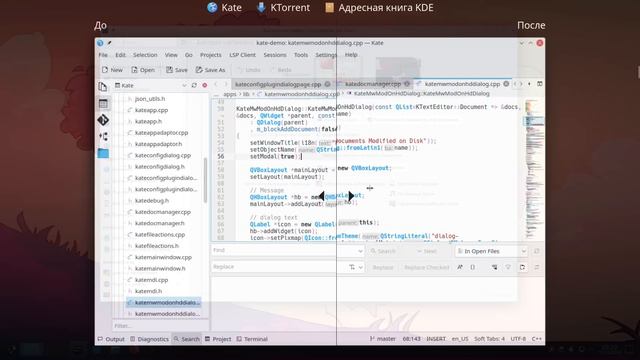Toggle the match case search option
The height and width of the screenshot is (360, 640).
(460, 267)
